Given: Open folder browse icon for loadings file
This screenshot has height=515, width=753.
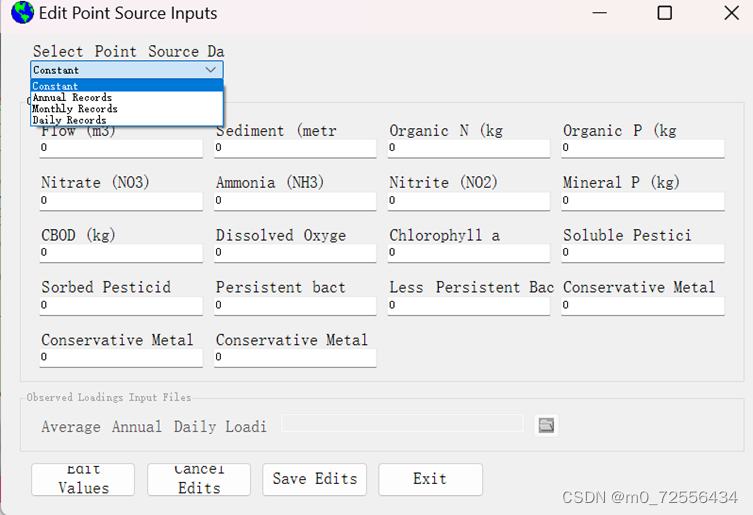Looking at the screenshot, I should [546, 425].
